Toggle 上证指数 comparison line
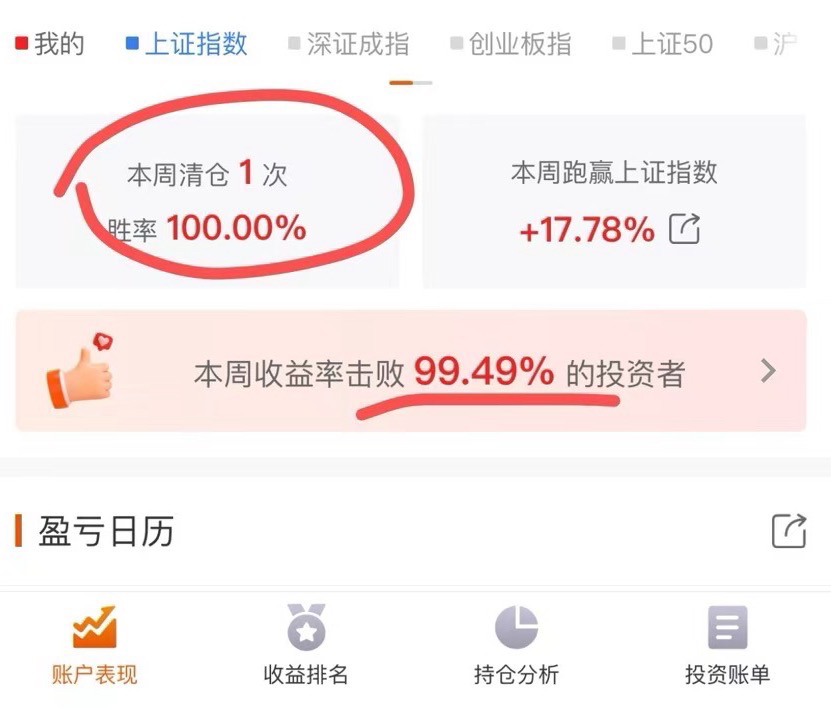This screenshot has width=831, height=709. click(187, 43)
